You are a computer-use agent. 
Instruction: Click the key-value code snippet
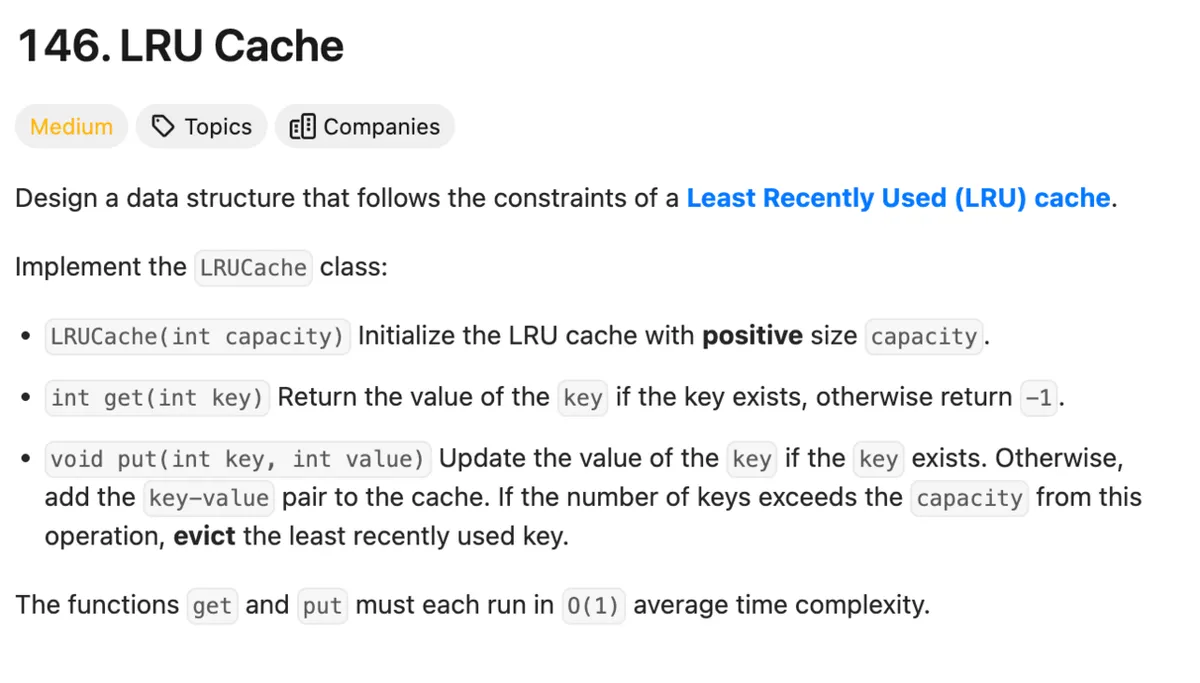208,498
